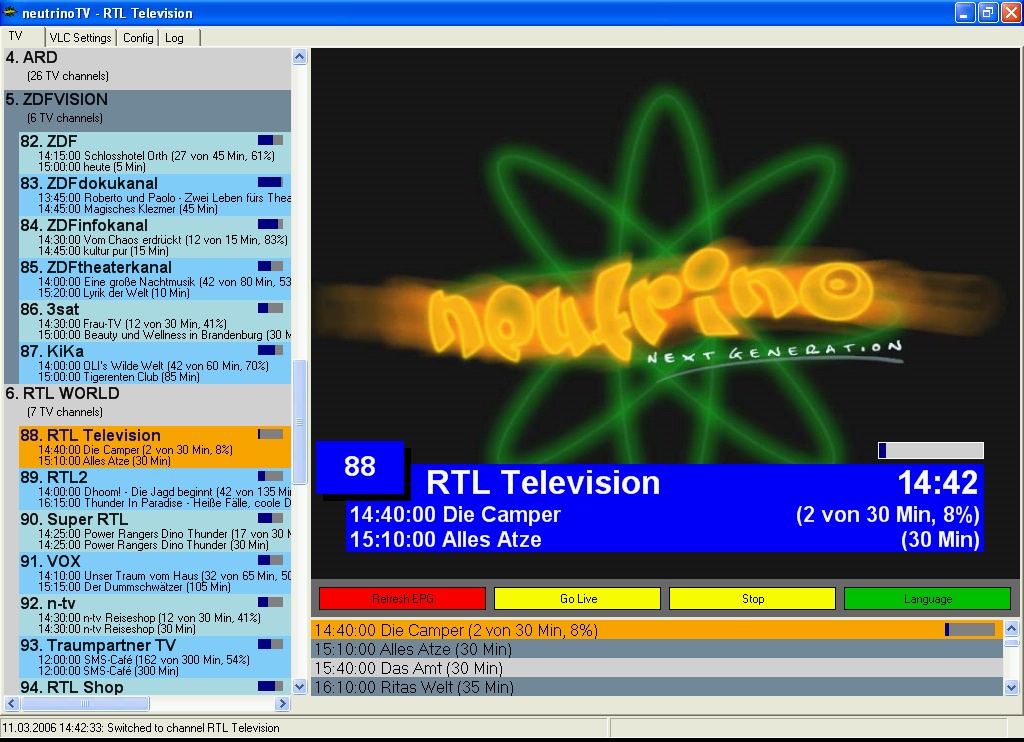1024x742 pixels.
Task: Select channel 84. ZDFinfokanal
Action: tap(155, 236)
